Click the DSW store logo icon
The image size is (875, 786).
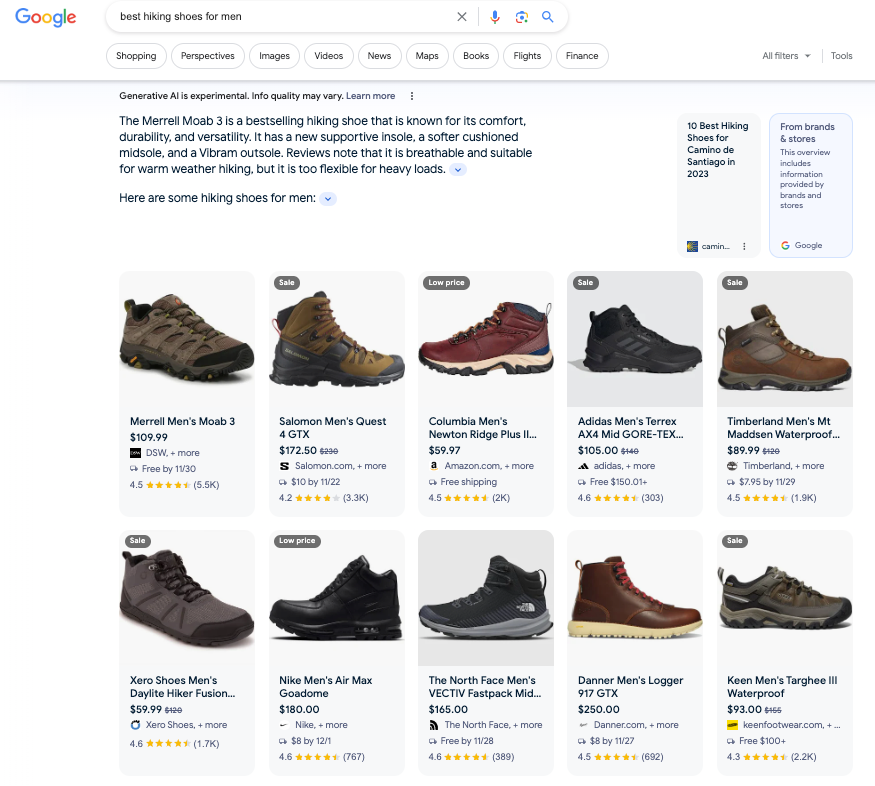click(135, 453)
